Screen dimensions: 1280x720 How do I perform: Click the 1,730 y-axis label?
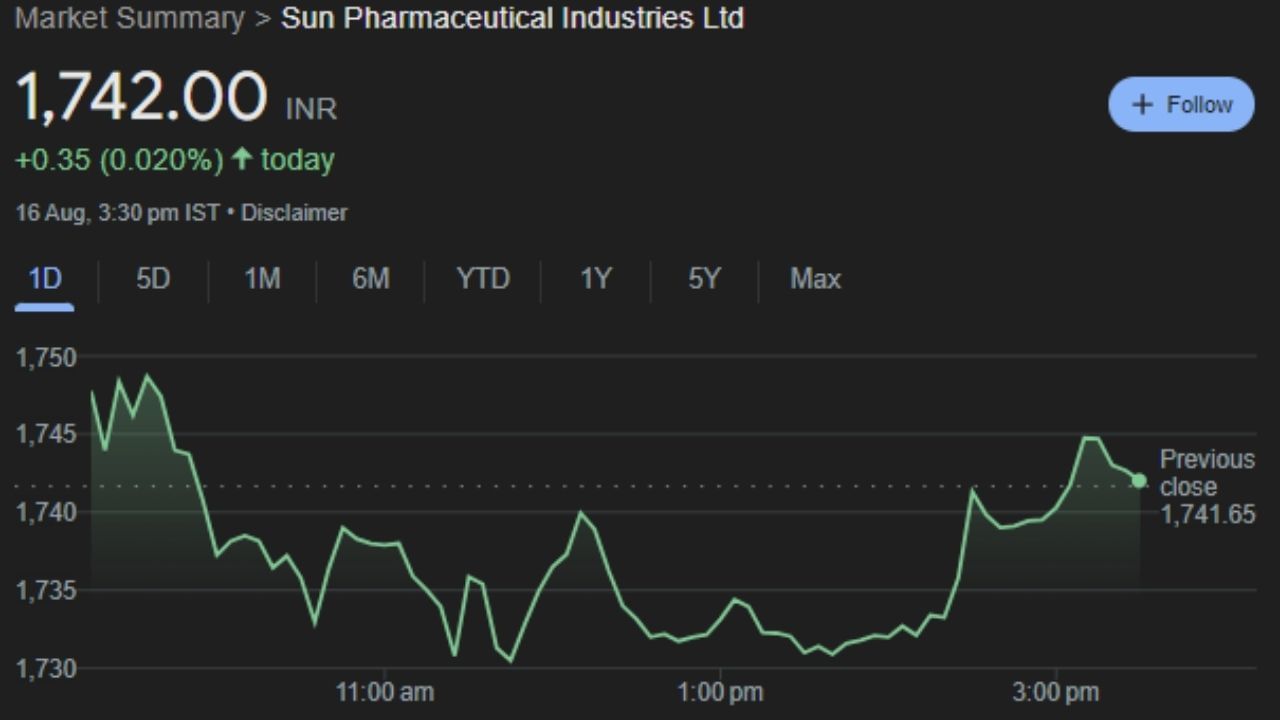[x=46, y=668]
